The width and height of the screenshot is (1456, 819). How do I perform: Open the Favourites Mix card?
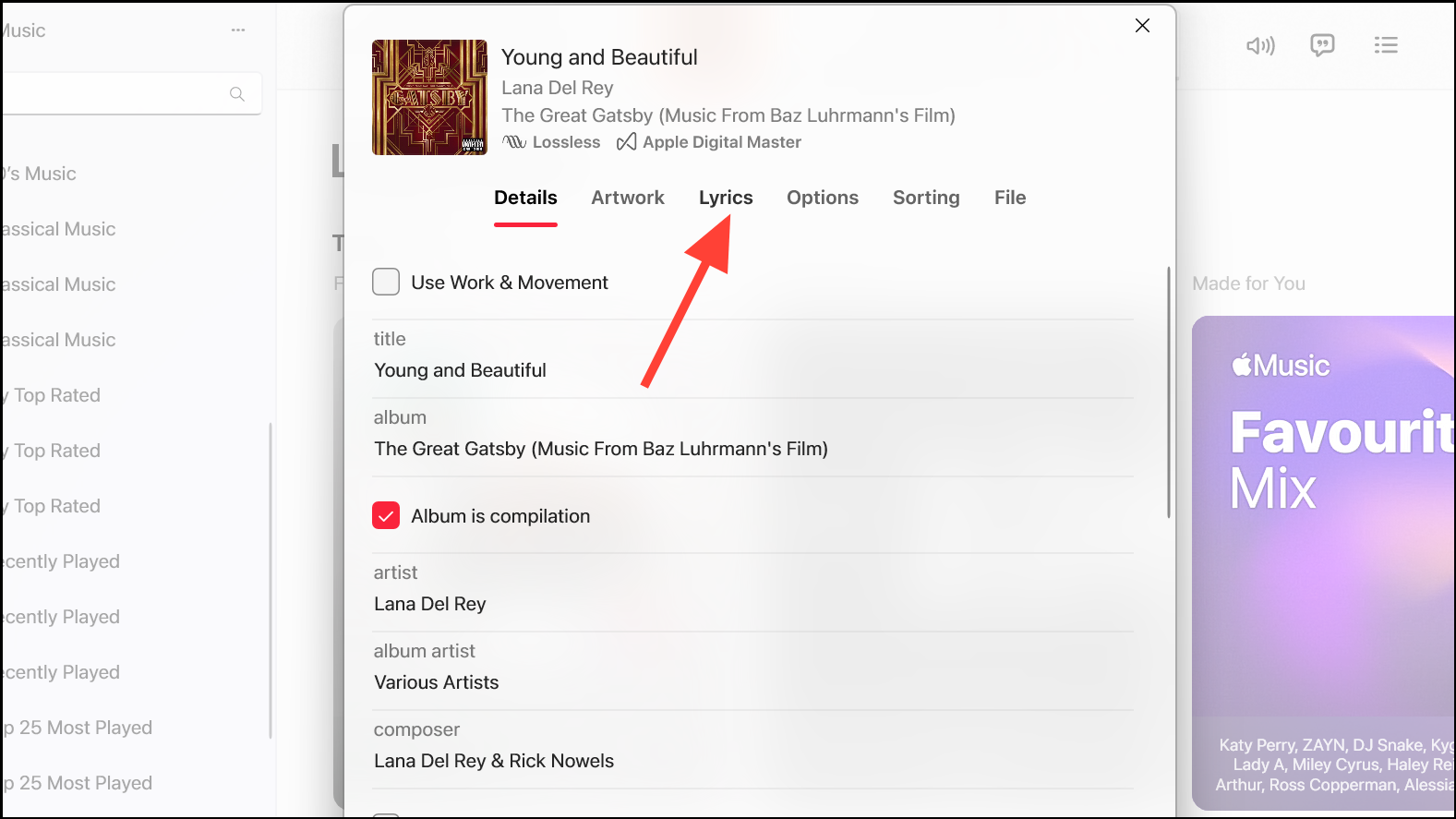pyautogui.click(x=1324, y=563)
